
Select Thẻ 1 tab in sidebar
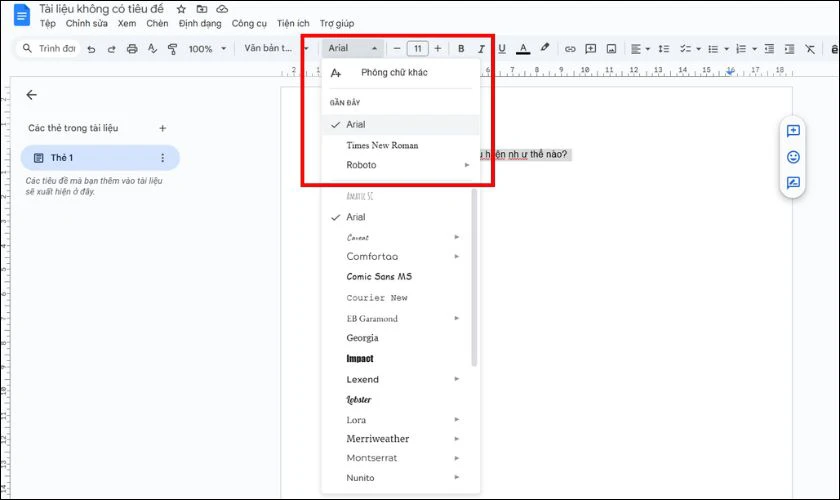click(100, 158)
